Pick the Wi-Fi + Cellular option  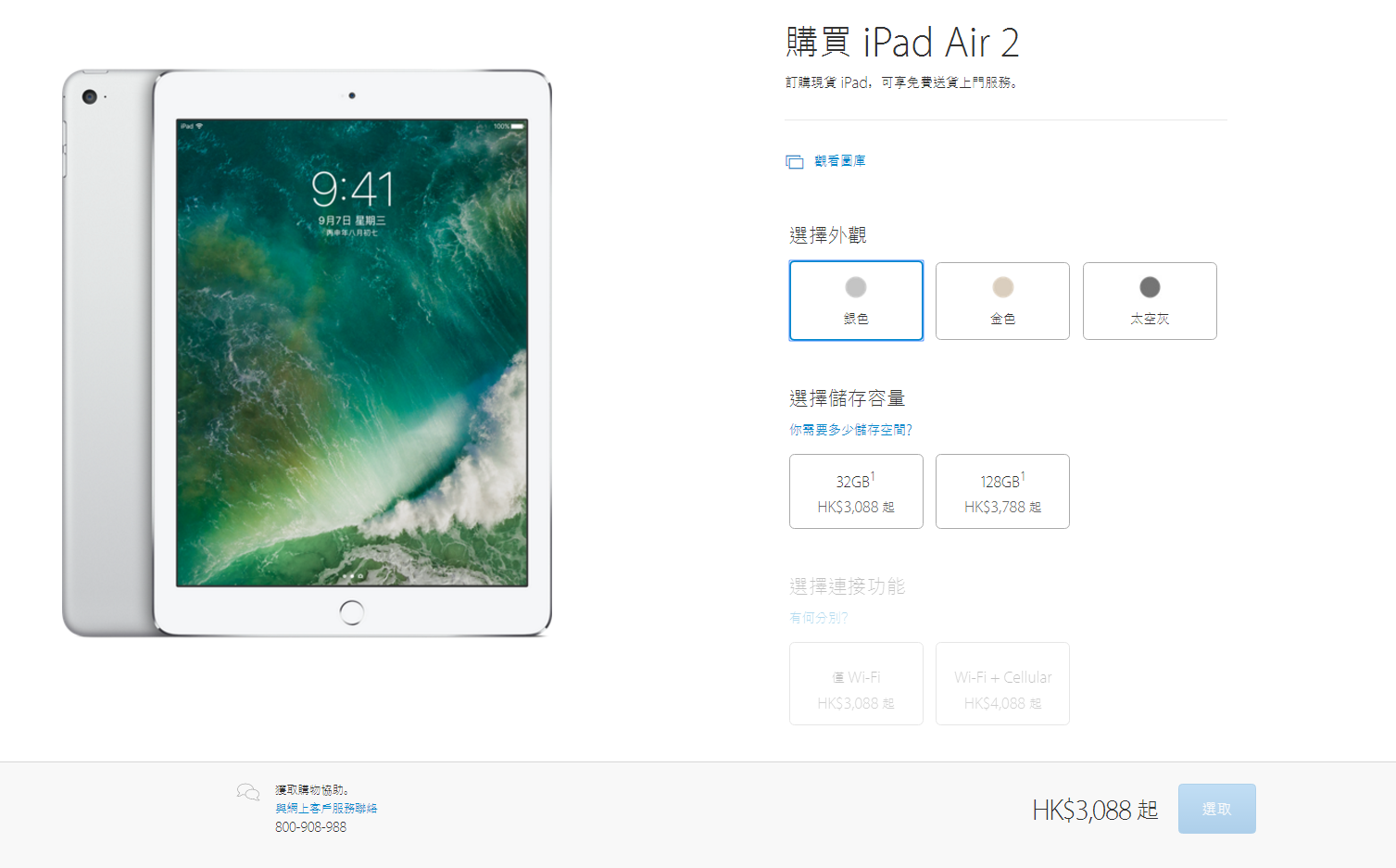[1002, 684]
